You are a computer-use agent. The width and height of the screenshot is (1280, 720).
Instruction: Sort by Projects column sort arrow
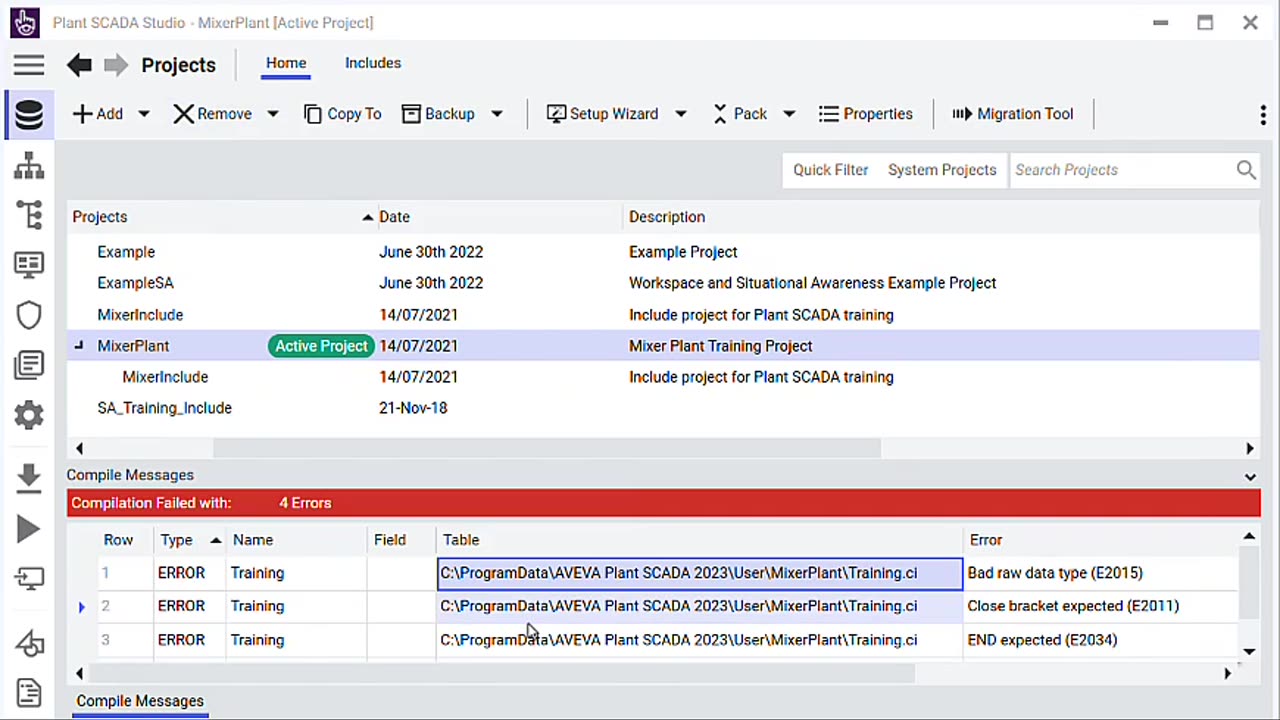click(x=367, y=217)
